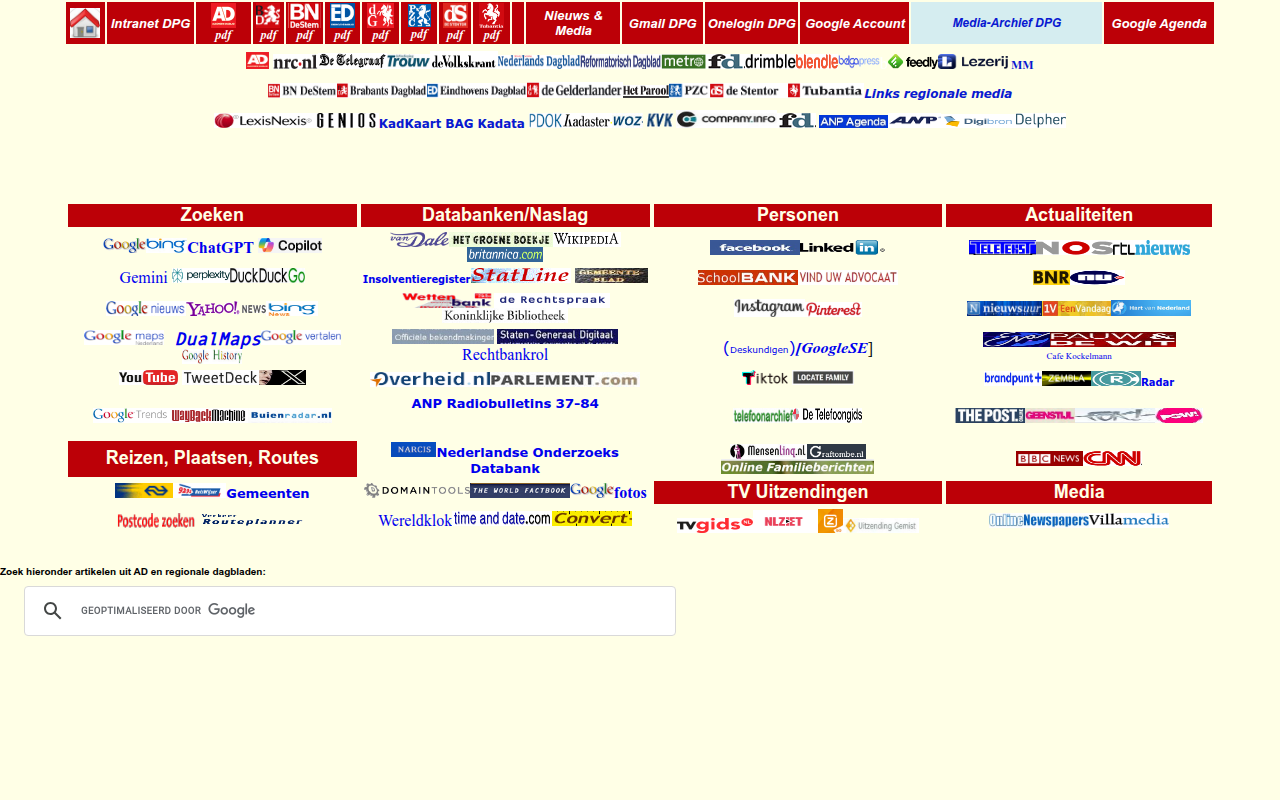Open the YouTube logo link
This screenshot has height=800, width=1280.
click(x=148, y=377)
